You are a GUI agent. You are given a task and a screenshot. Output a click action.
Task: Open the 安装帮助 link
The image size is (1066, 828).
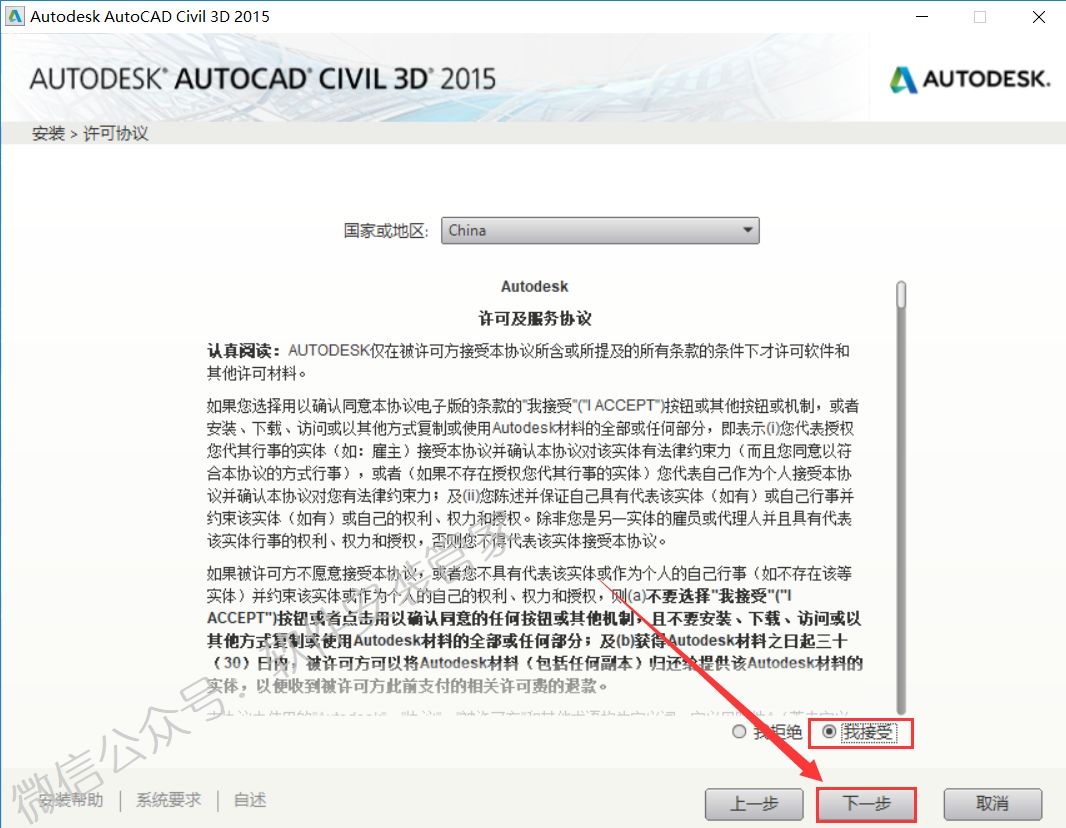(x=70, y=800)
